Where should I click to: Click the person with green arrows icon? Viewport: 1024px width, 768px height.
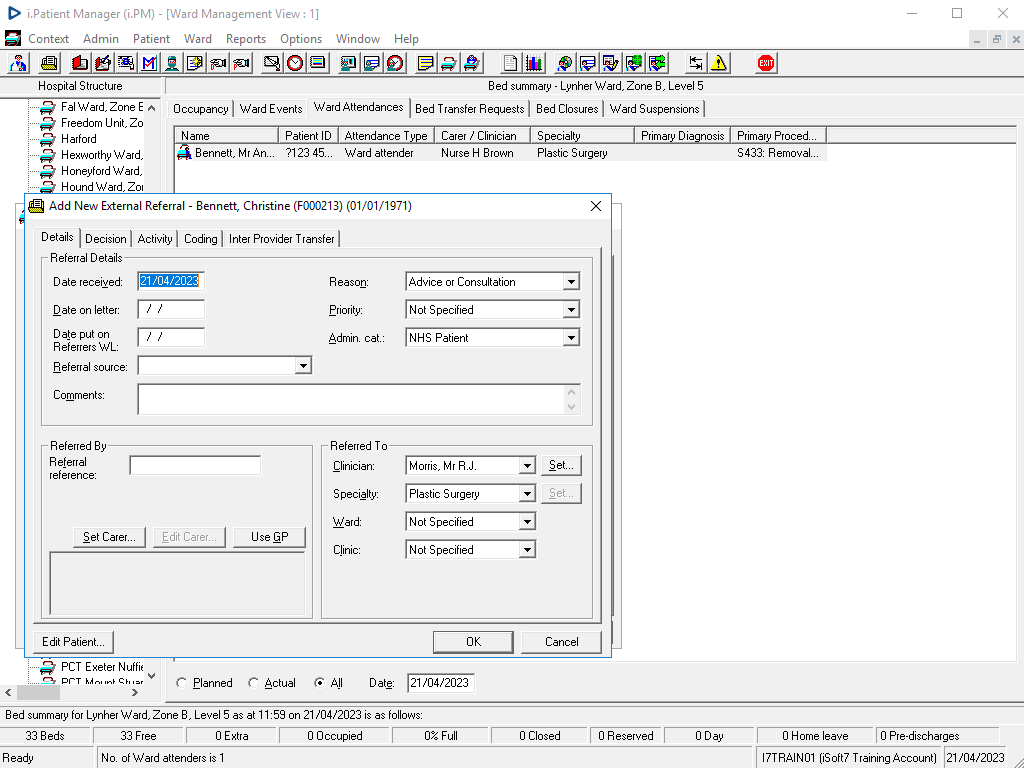pos(658,63)
